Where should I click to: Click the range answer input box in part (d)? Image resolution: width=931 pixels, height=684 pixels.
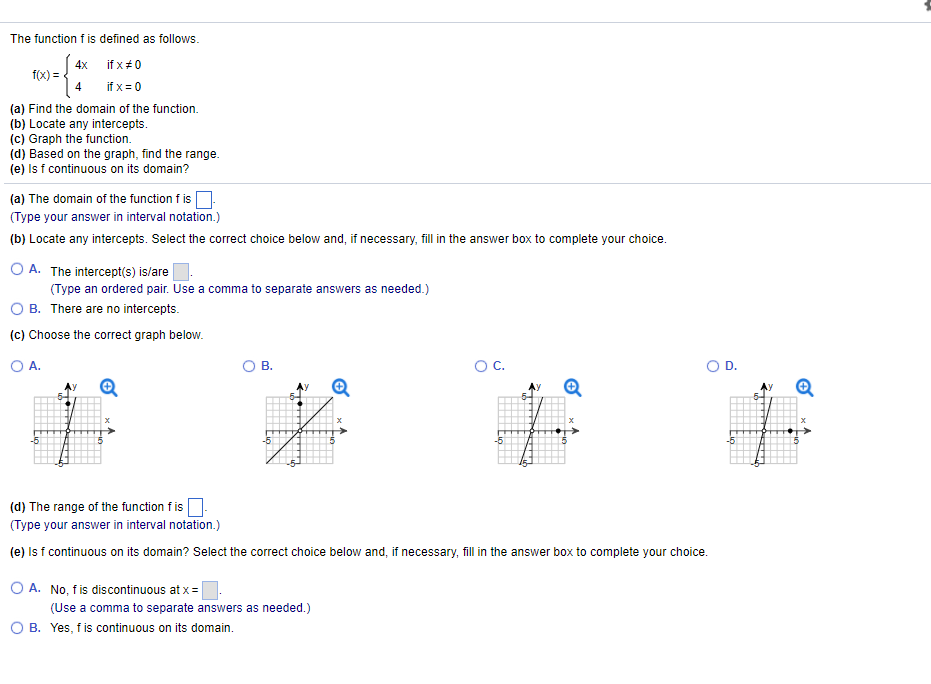[x=194, y=505]
